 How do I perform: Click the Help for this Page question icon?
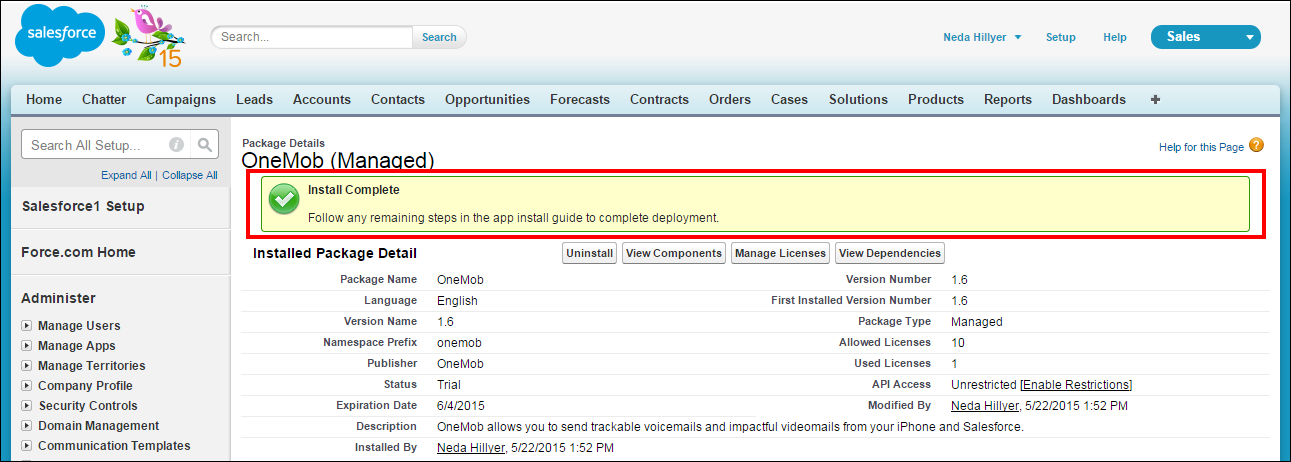[1256, 146]
